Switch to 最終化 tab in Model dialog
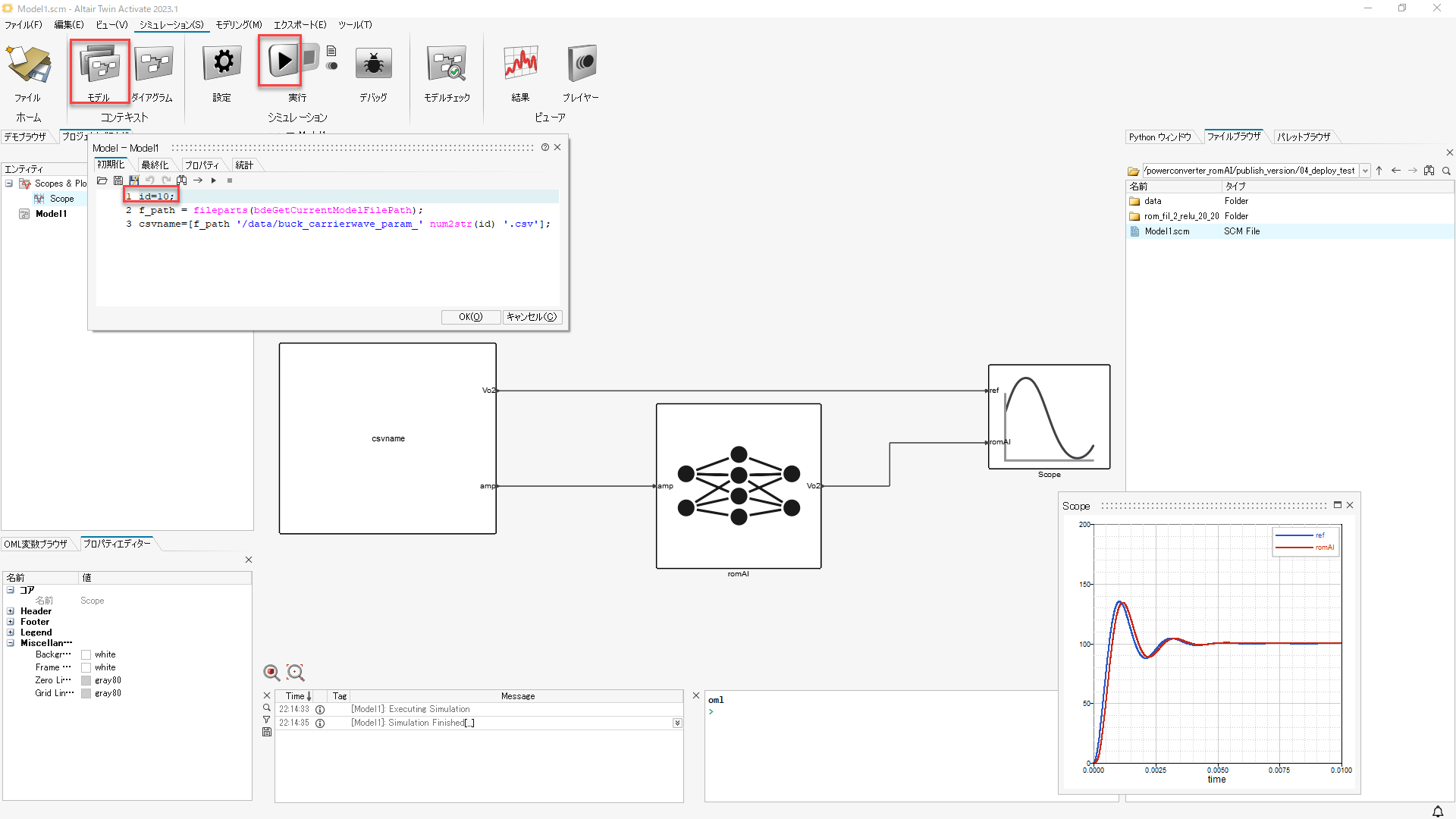 pyautogui.click(x=155, y=165)
